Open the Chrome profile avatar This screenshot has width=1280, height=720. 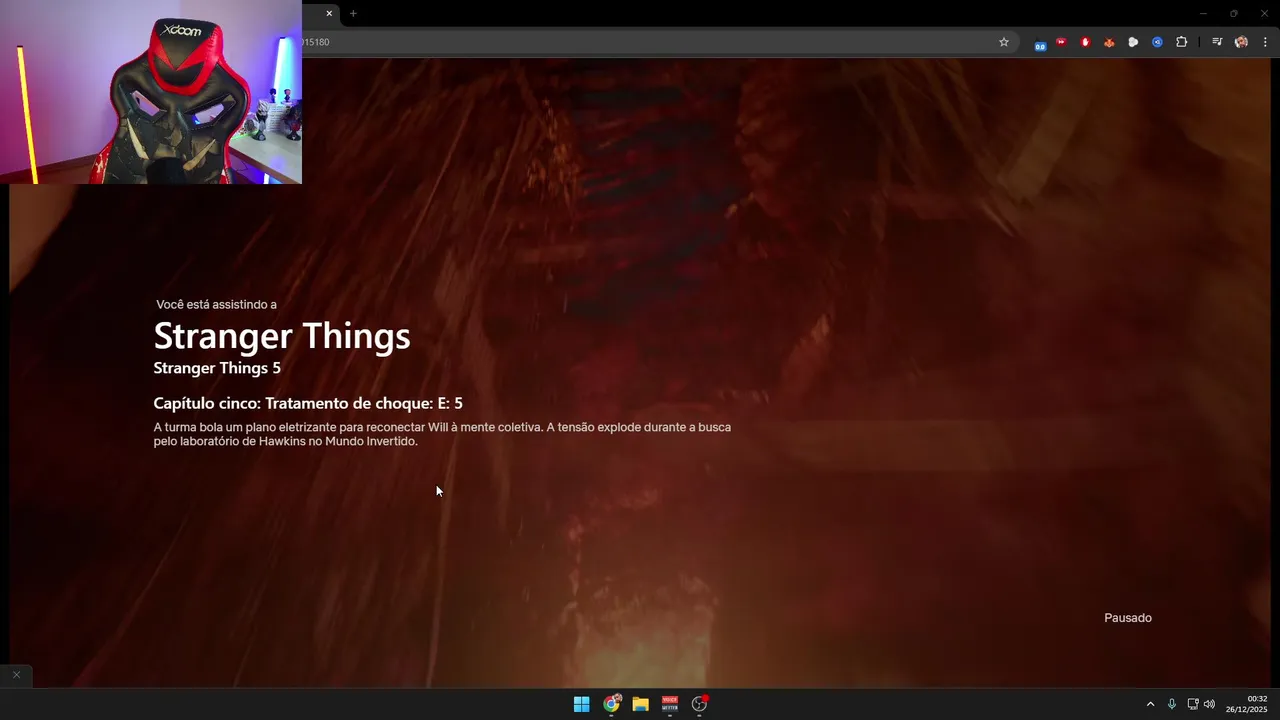[x=1241, y=42]
